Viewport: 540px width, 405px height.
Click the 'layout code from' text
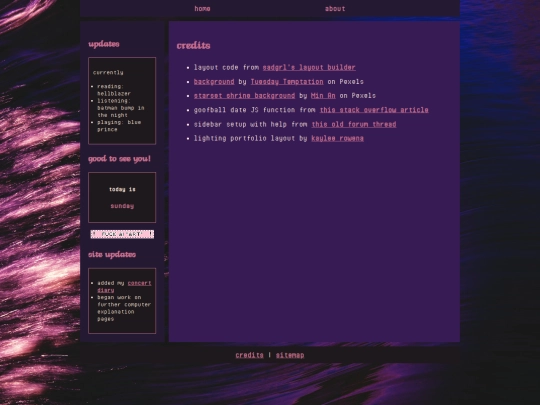pyautogui.click(x=226, y=68)
